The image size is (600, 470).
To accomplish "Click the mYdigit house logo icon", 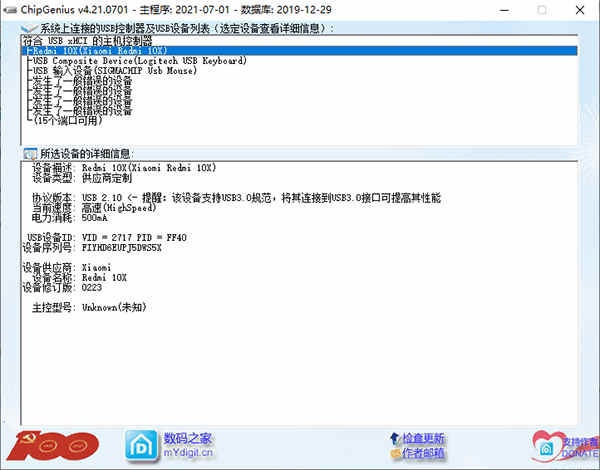I will (141, 446).
